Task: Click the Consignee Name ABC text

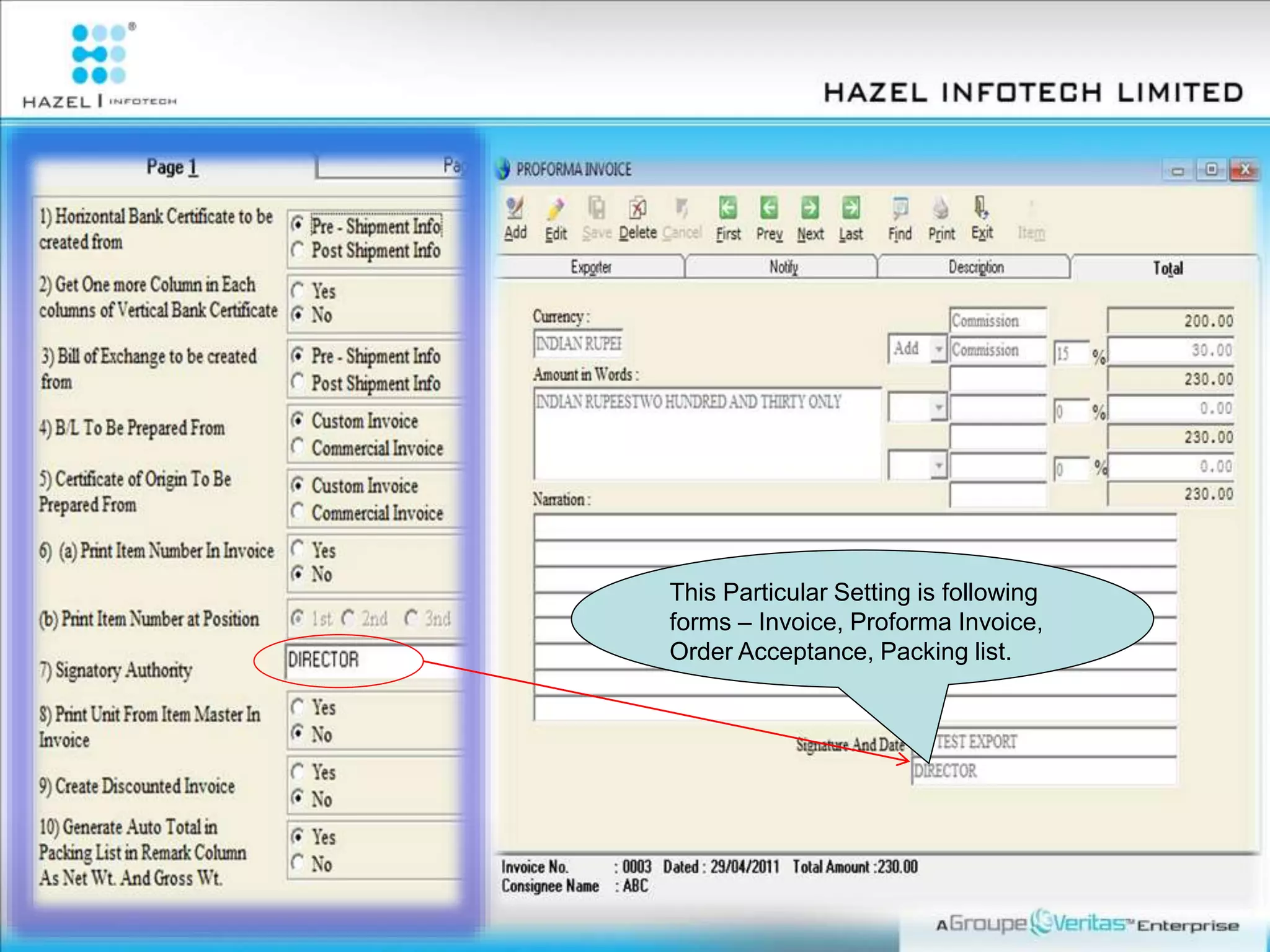Action: (x=575, y=886)
